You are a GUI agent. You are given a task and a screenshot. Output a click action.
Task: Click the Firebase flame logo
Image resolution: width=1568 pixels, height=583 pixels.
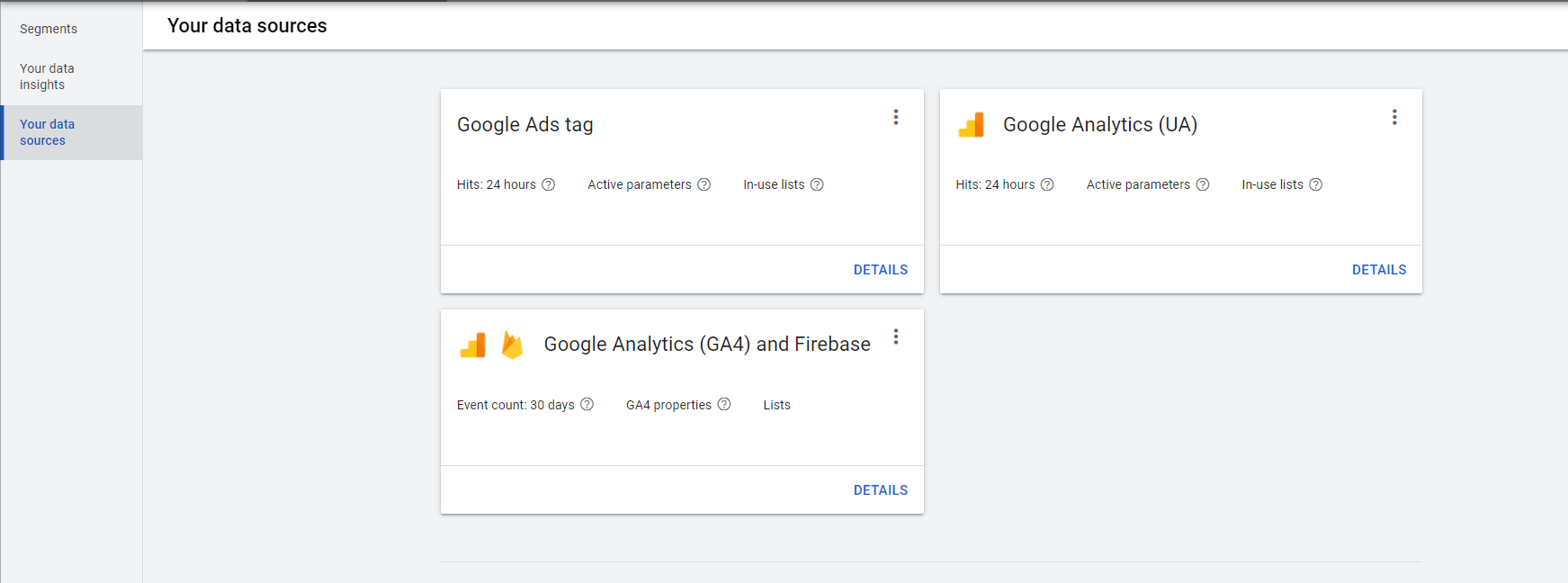(512, 345)
